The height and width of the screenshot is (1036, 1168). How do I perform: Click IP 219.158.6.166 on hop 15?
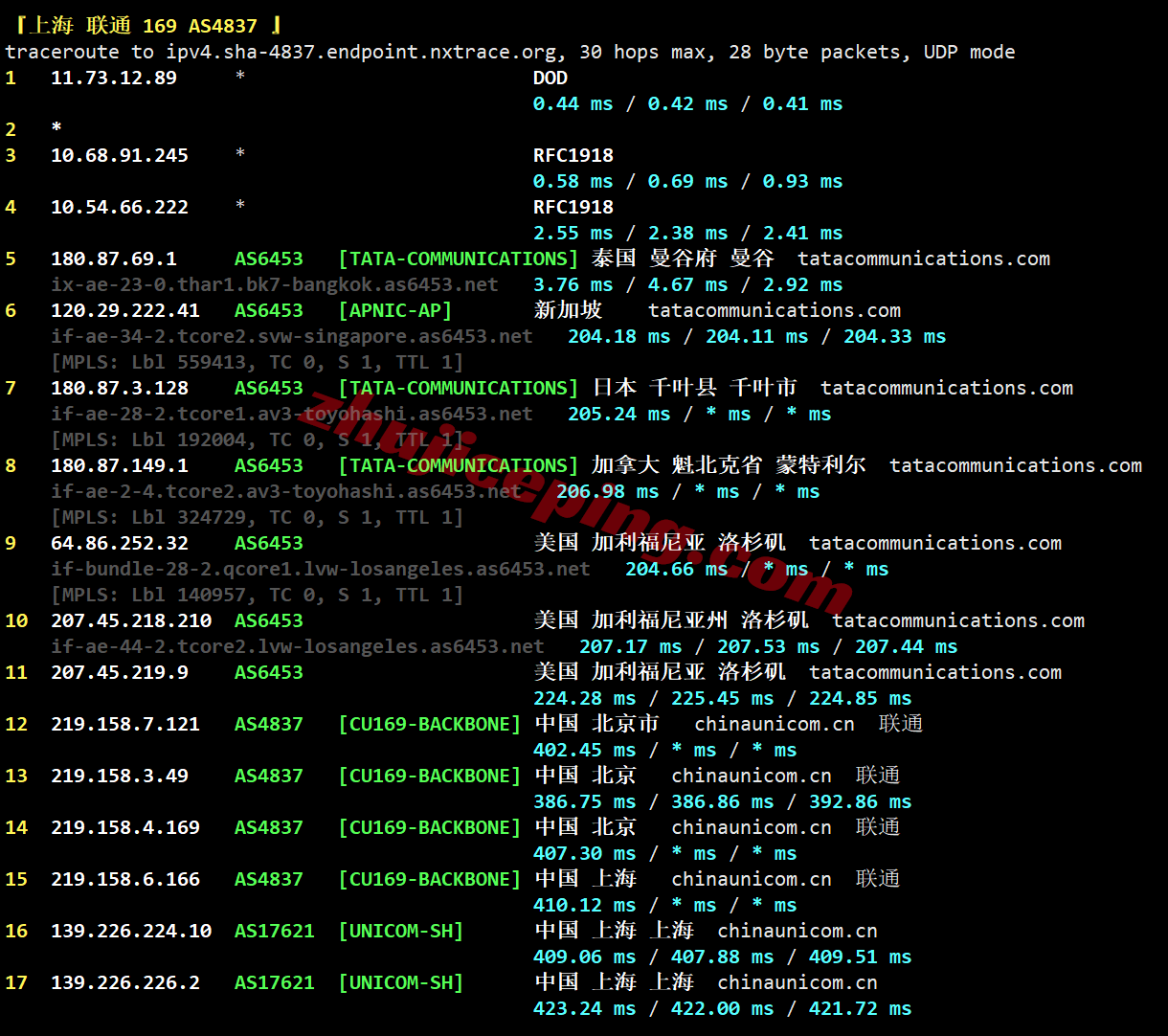click(125, 879)
